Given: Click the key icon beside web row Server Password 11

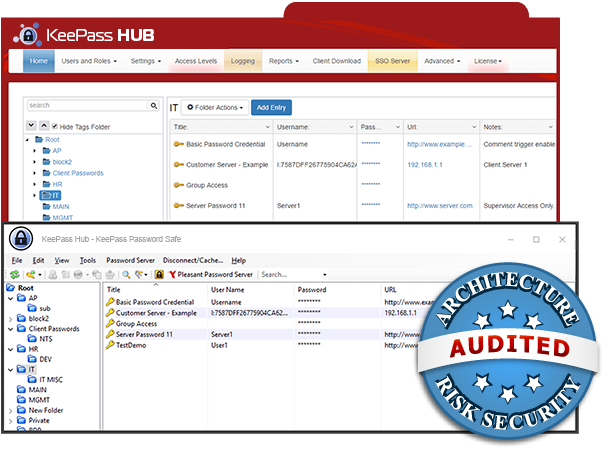Looking at the screenshot, I should click(x=178, y=205).
